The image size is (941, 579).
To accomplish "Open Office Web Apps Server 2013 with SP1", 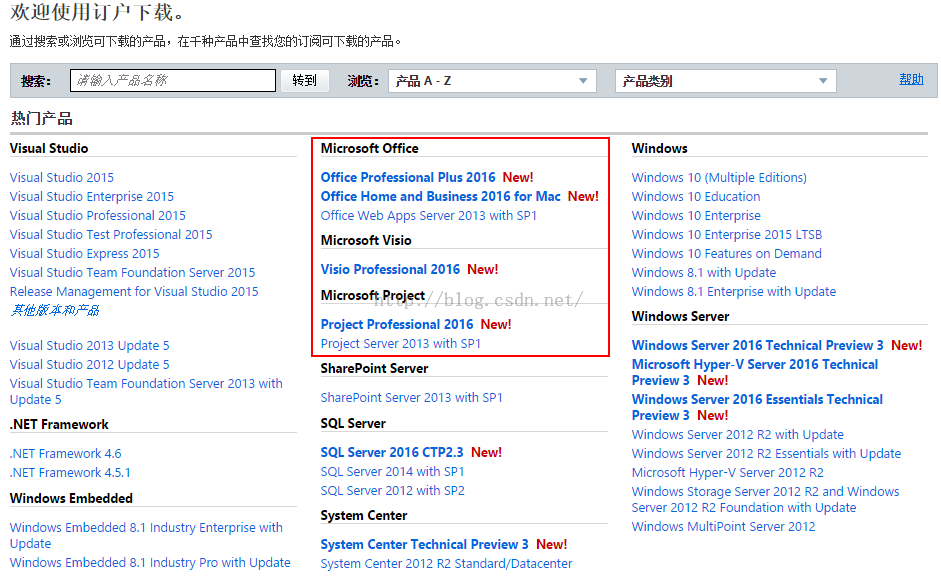I will (428, 215).
